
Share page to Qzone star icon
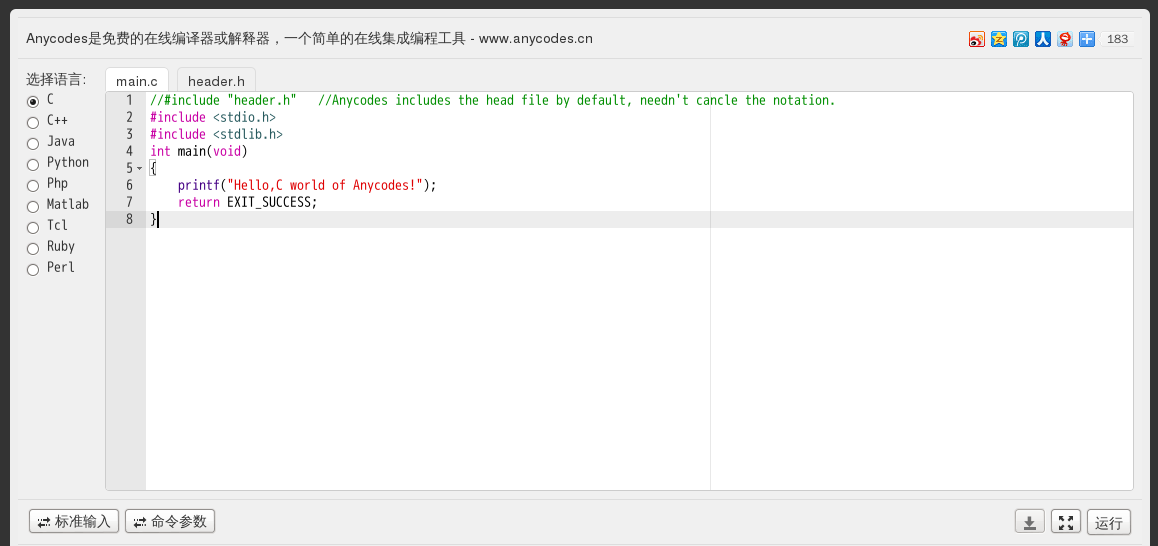pyautogui.click(x=998, y=39)
